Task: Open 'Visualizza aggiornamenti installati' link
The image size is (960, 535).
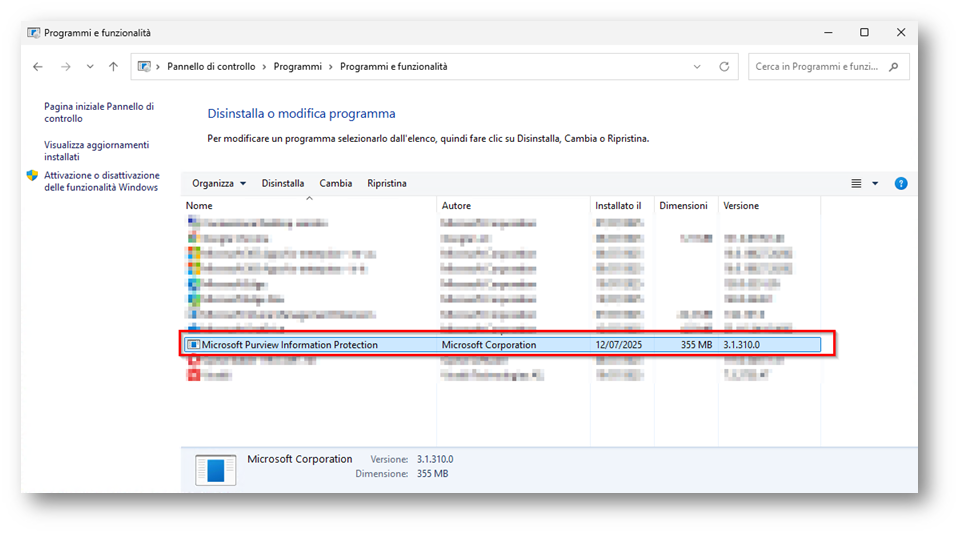Action: 97,151
